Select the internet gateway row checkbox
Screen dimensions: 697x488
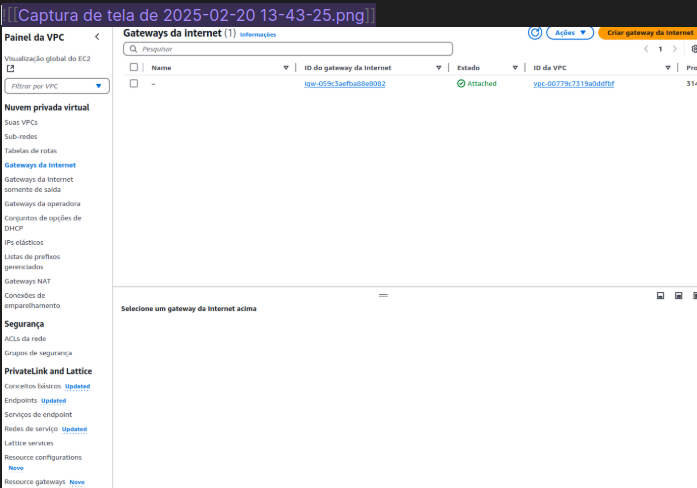134,84
